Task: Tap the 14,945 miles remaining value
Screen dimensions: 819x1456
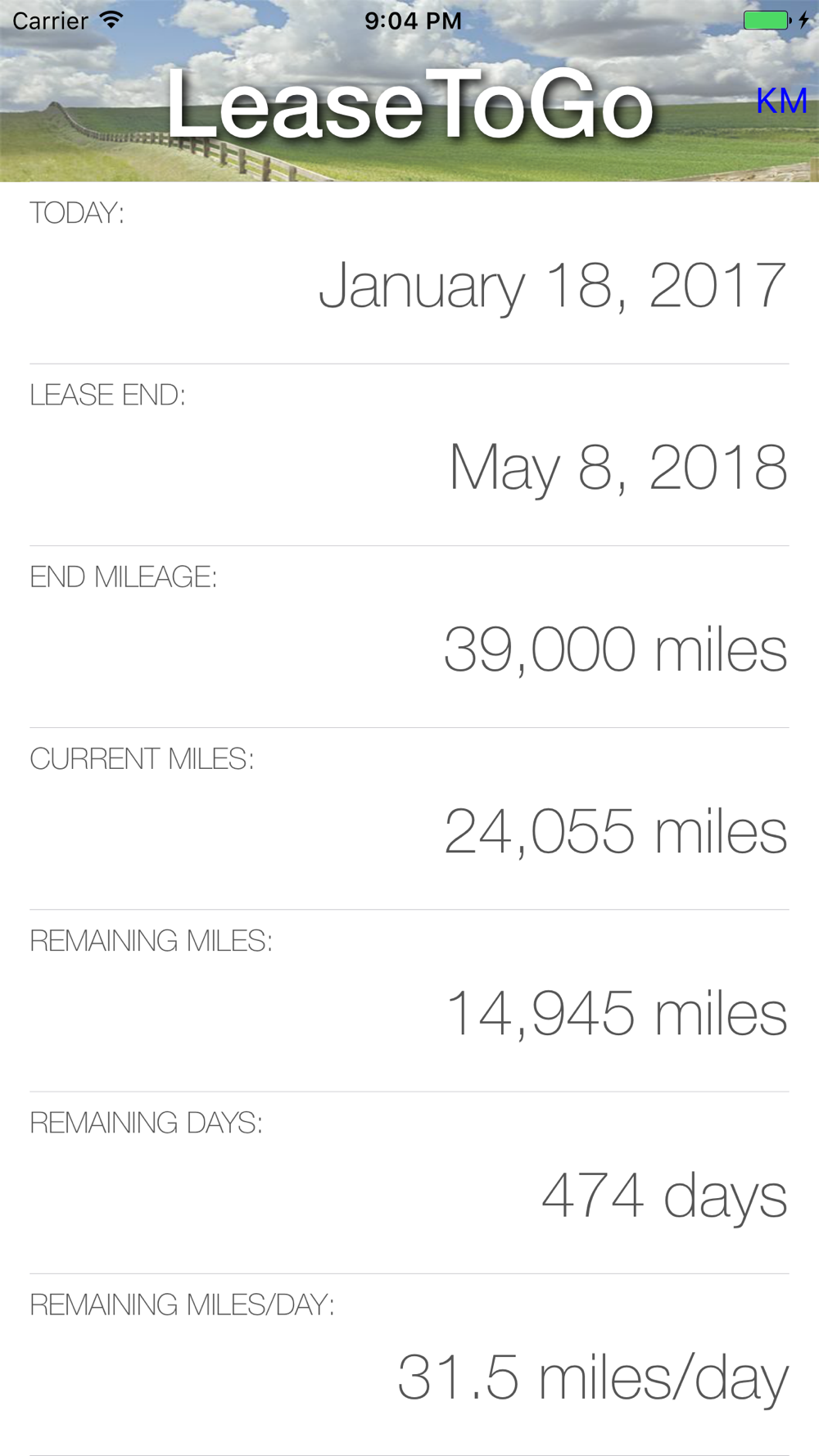Action: [616, 1013]
